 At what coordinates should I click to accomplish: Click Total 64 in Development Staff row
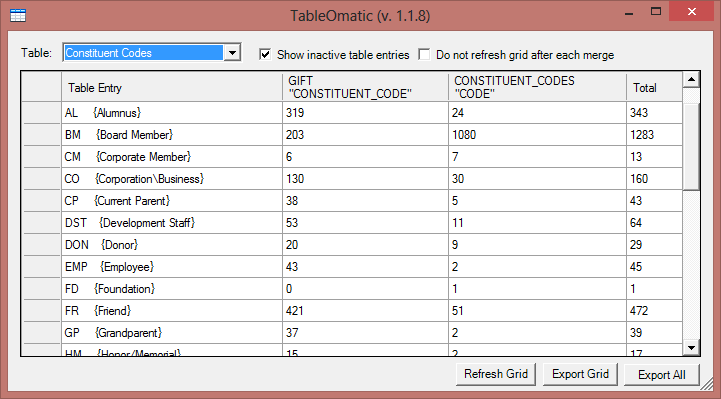(654, 223)
